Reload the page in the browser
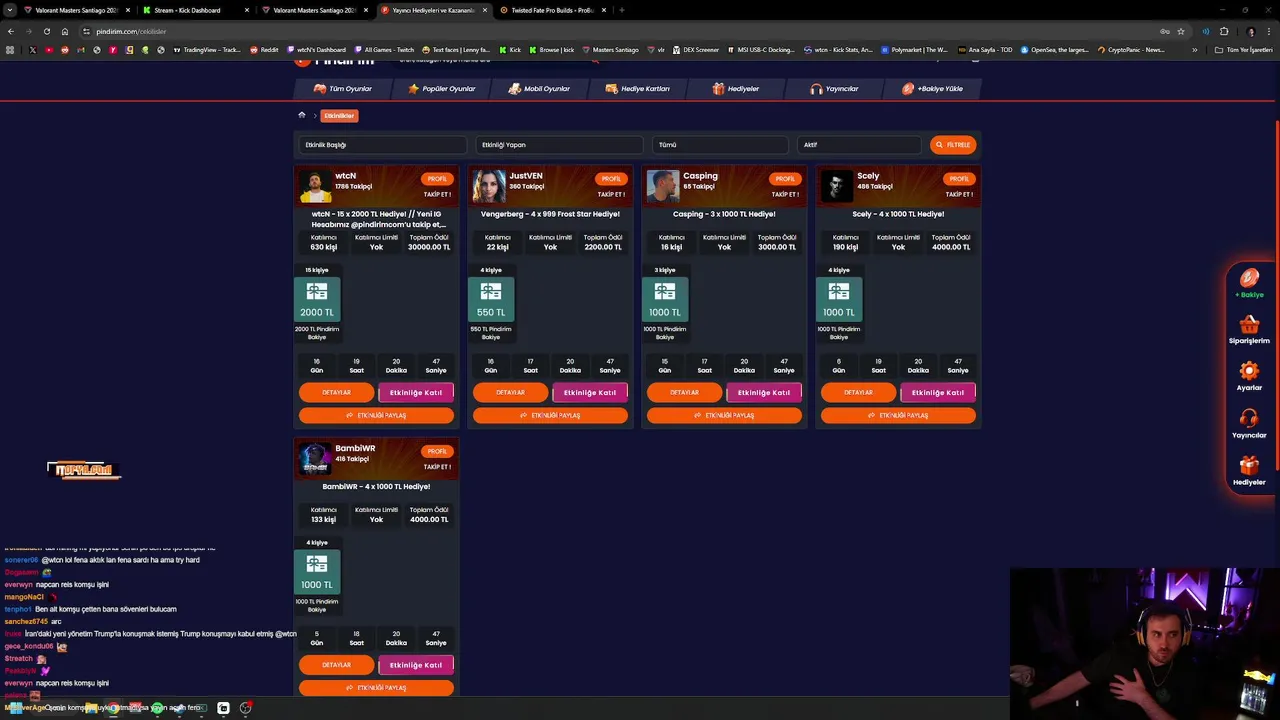 tap(46, 31)
